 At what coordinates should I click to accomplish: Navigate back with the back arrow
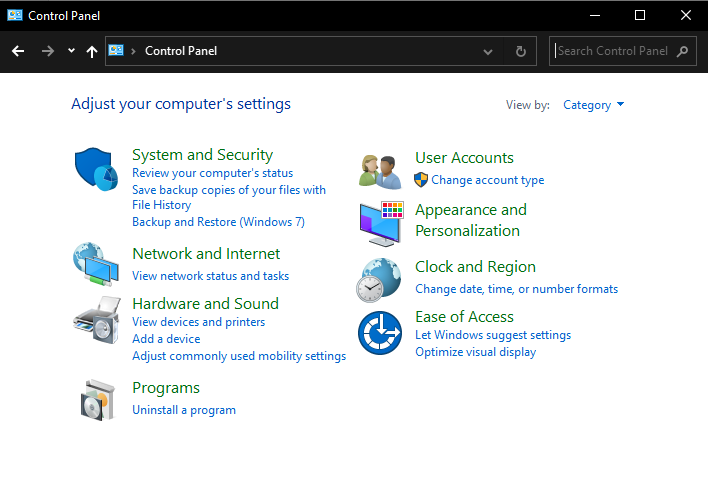point(18,51)
